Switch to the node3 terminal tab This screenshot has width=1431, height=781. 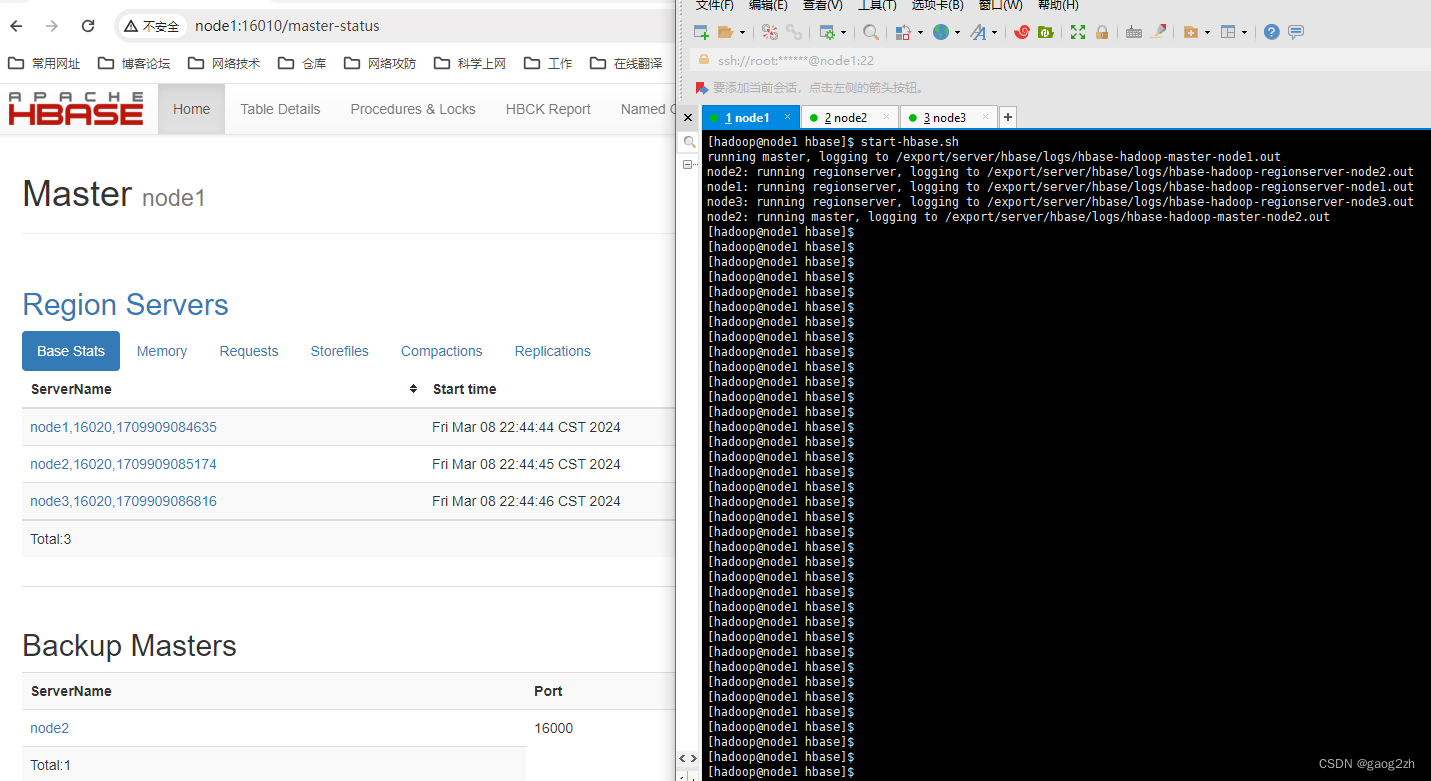949,118
